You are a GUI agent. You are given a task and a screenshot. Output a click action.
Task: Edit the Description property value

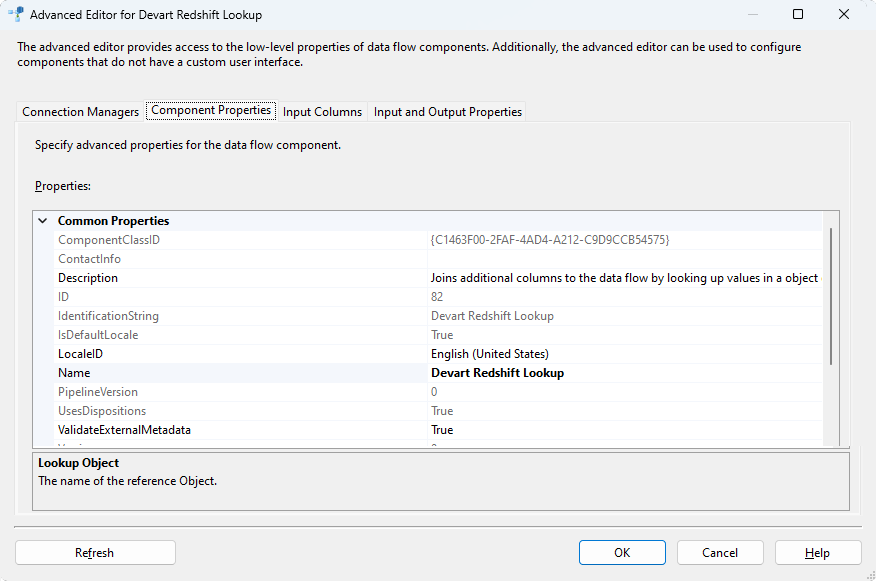click(x=624, y=278)
